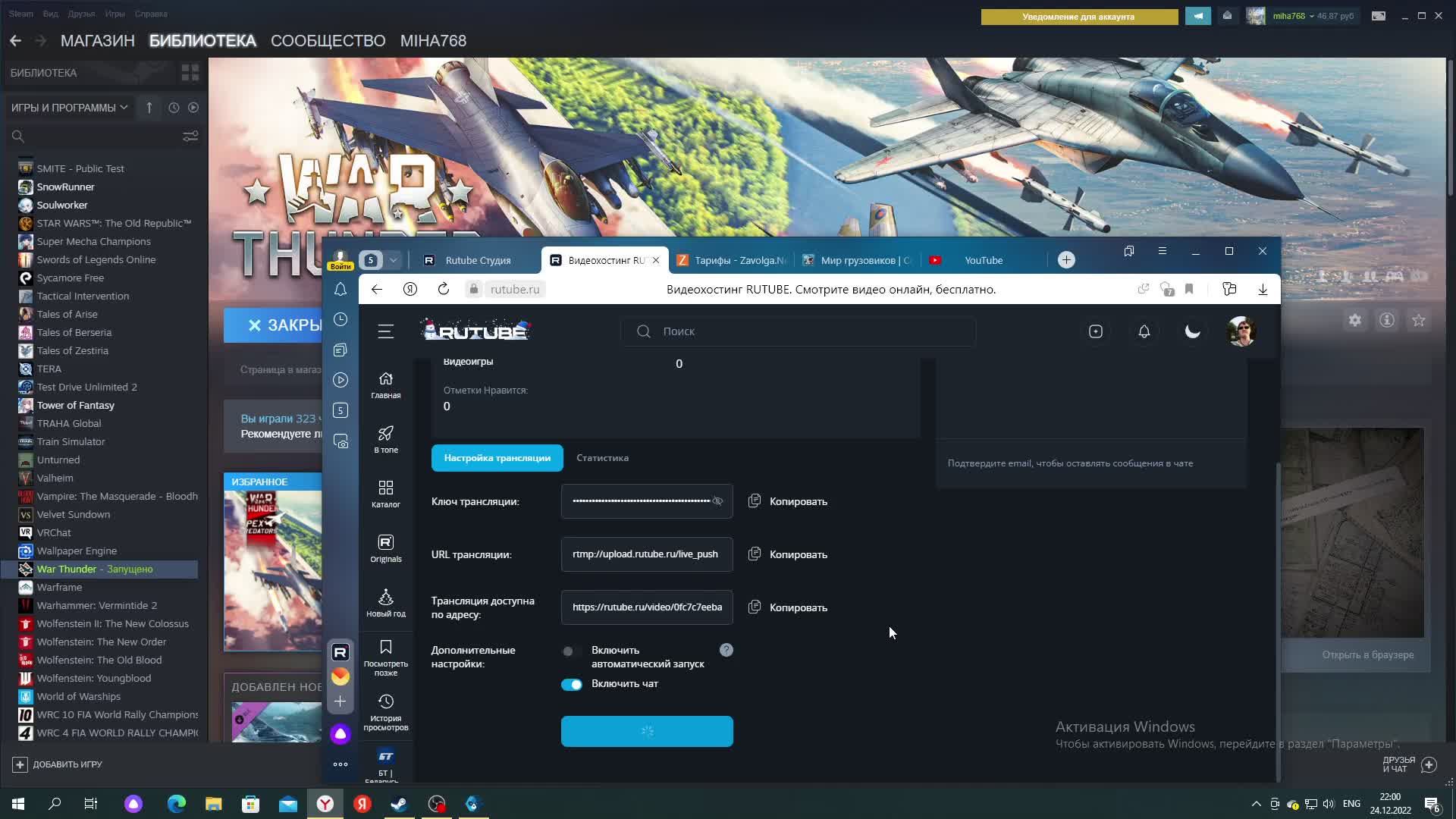Switch to Статистика tab

602,458
